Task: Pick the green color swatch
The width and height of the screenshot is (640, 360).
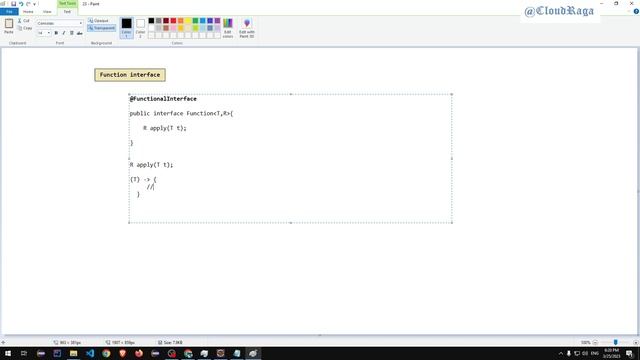Action: pyautogui.click(x=196, y=20)
